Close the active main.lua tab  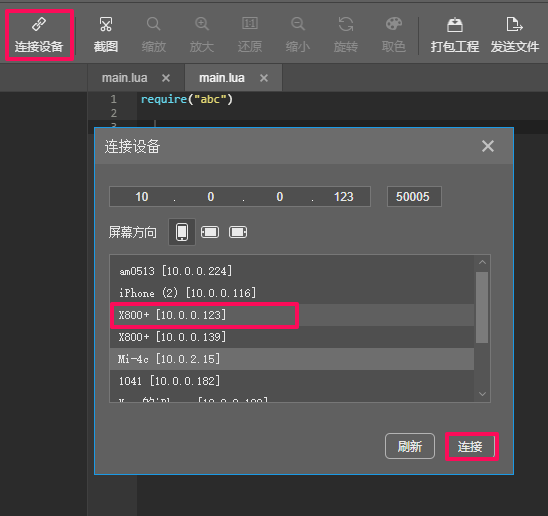click(x=264, y=78)
